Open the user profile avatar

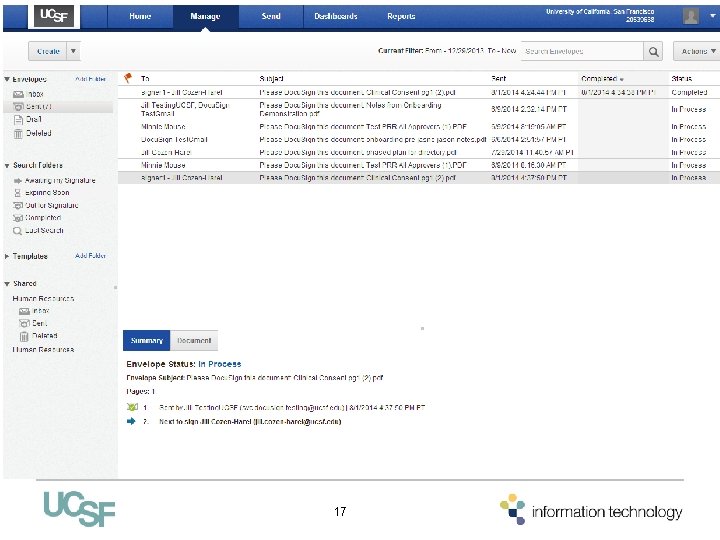[691, 16]
